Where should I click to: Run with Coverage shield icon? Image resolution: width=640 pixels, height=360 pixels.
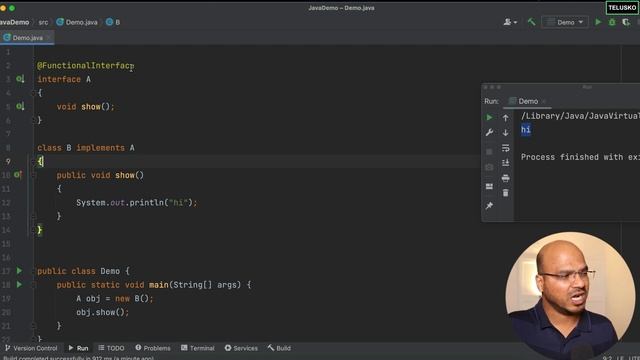coord(626,22)
